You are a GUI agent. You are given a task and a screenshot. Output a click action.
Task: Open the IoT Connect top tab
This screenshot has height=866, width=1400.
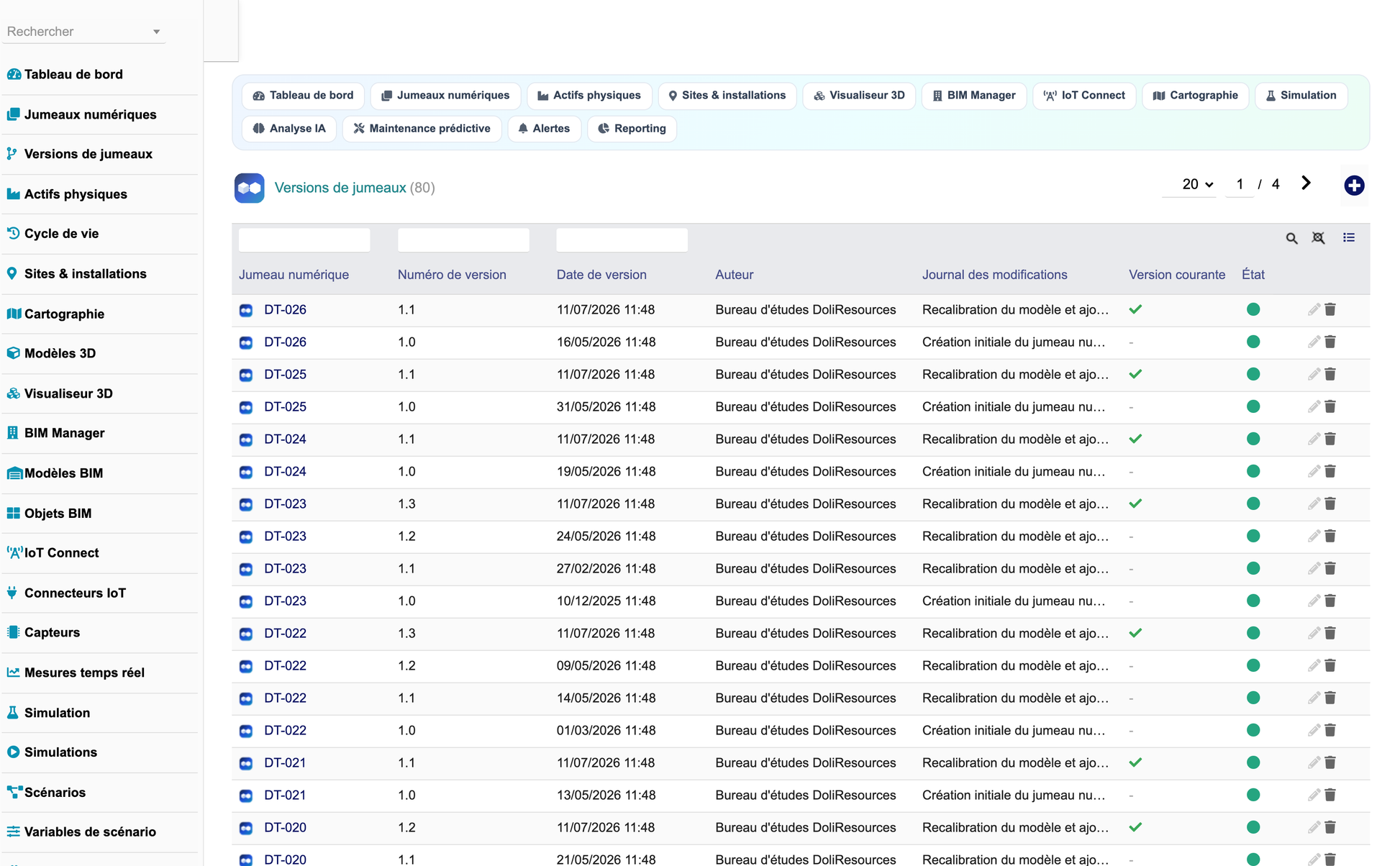(1084, 96)
